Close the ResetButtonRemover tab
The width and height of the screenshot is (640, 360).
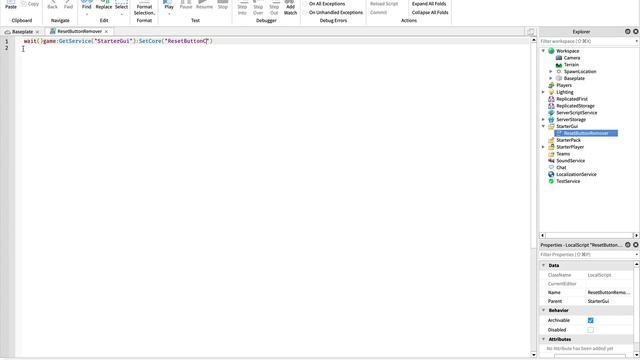107,31
